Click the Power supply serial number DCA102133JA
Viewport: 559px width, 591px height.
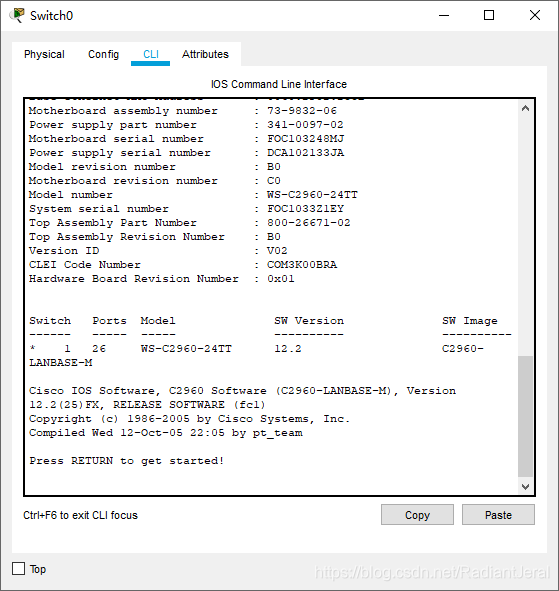pos(305,153)
